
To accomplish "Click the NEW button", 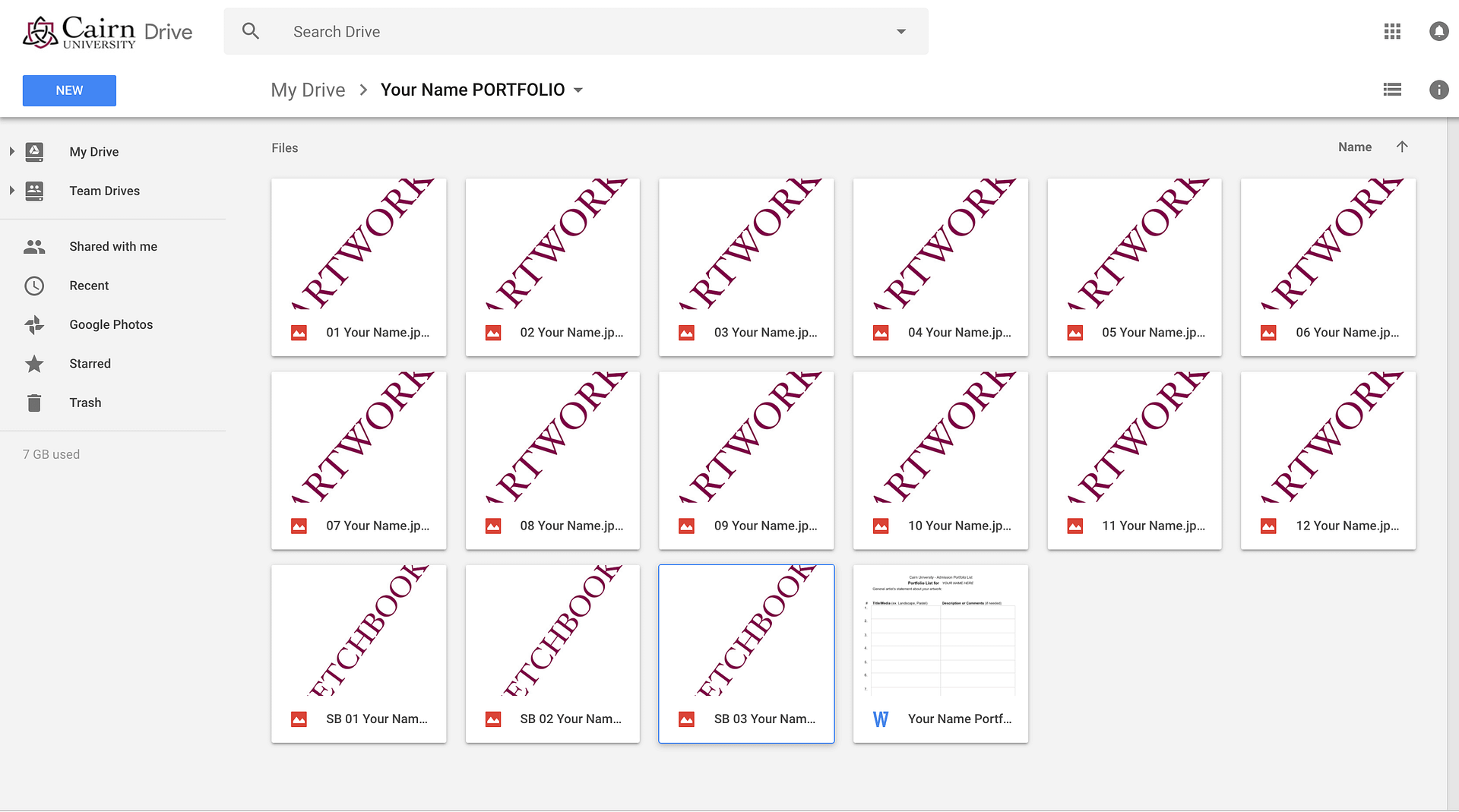I will pos(69,90).
